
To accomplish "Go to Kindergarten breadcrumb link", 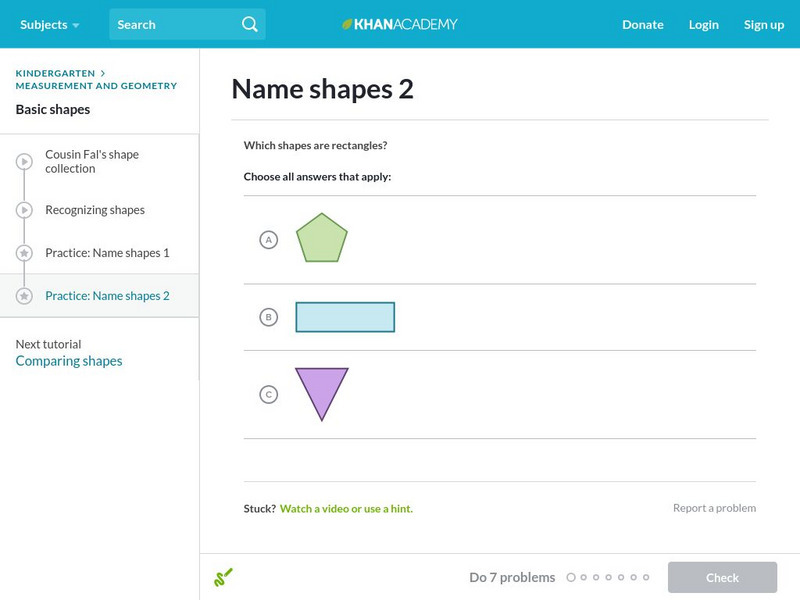I will (55, 73).
